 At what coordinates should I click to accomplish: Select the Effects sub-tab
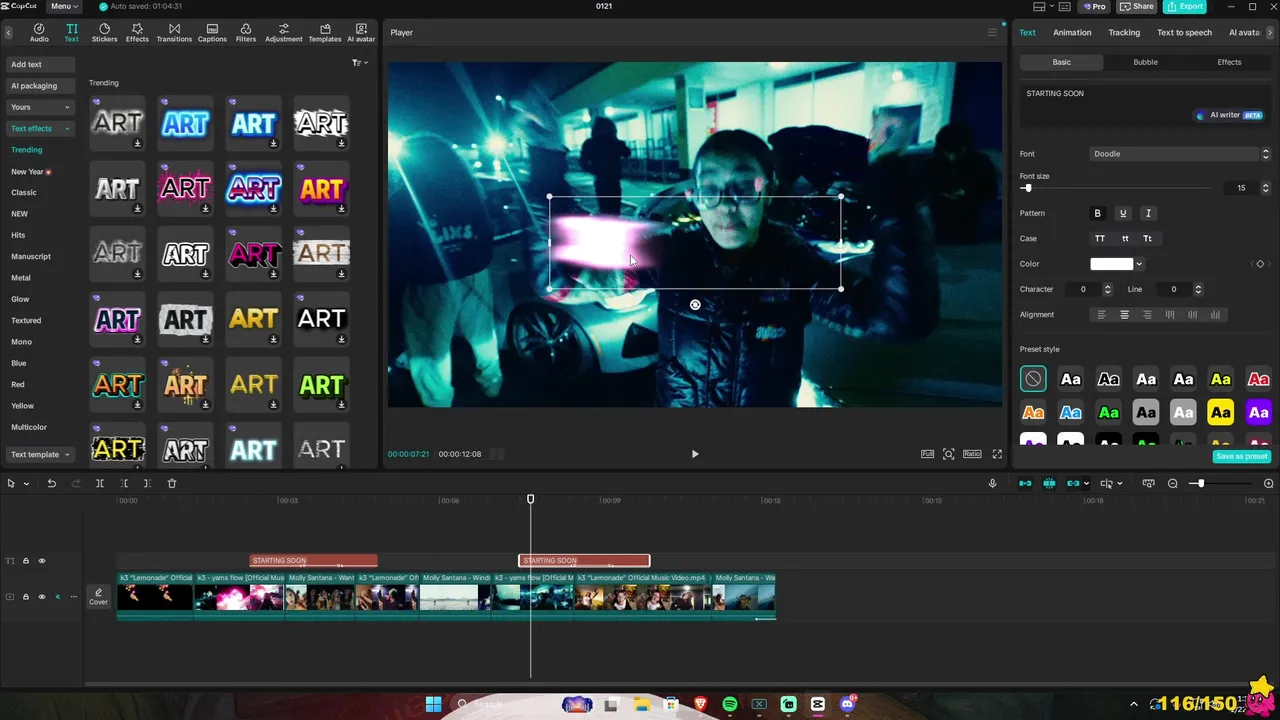tap(1229, 62)
